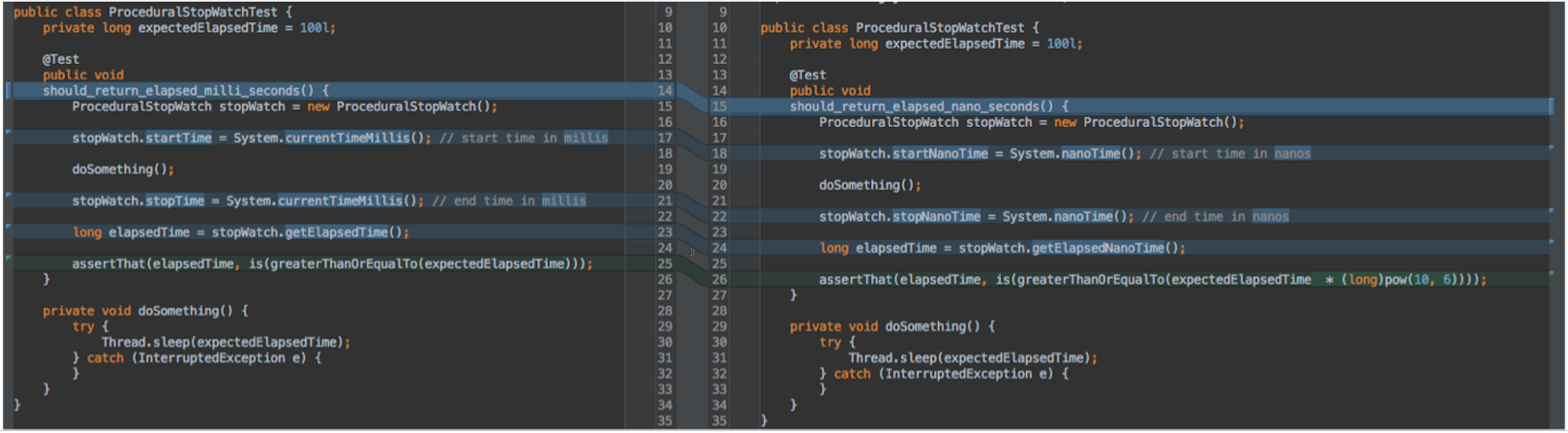
Task: Click the '// start time in nanos' comment
Action: 1230,154
